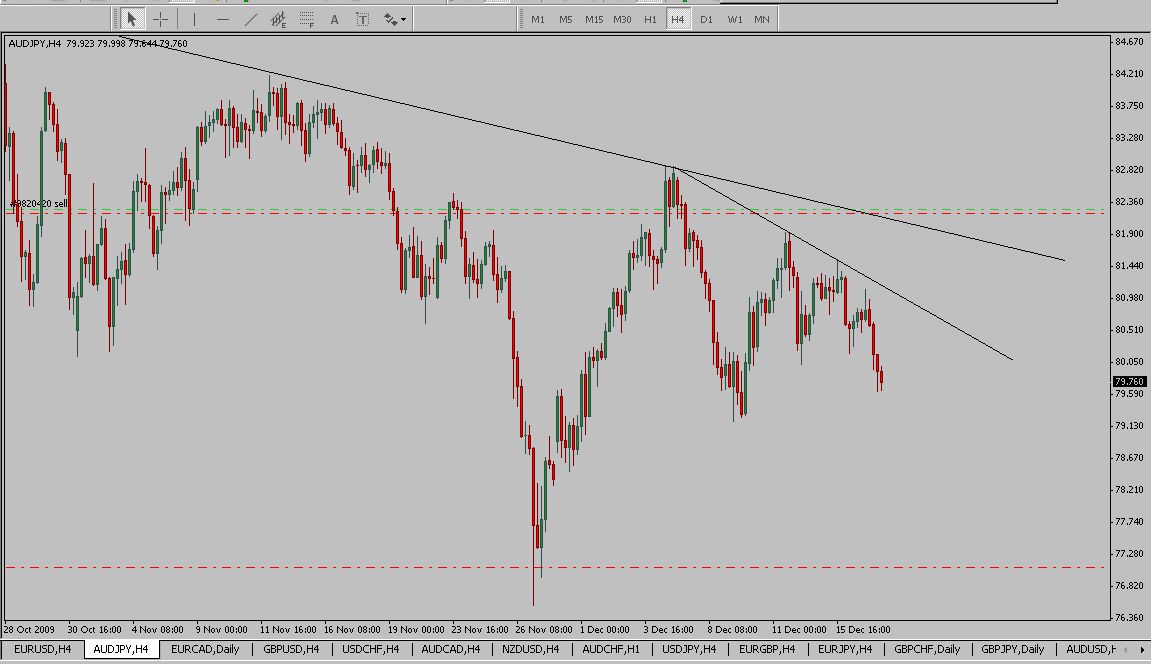Image resolution: width=1151 pixels, height=664 pixels.
Task: Select the text label tool
Action: coord(362,19)
